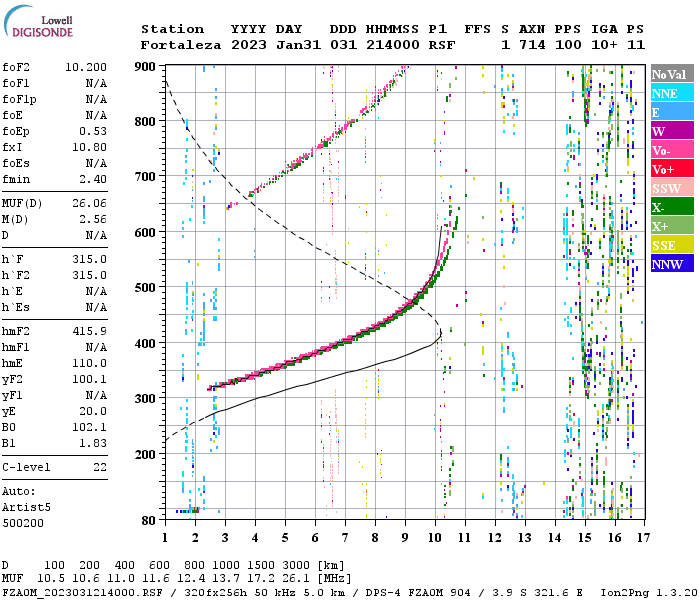Click the foEp value 0.53

coord(93,131)
